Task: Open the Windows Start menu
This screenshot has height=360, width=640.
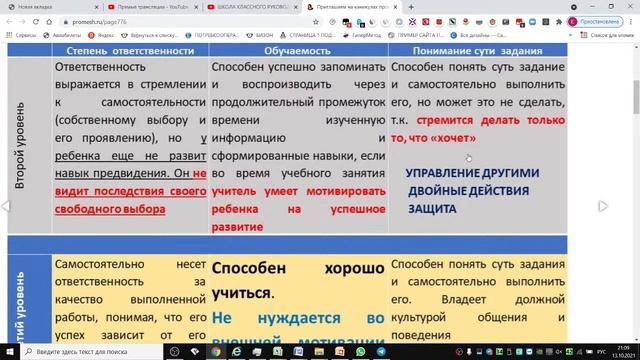Action: tap(9, 351)
